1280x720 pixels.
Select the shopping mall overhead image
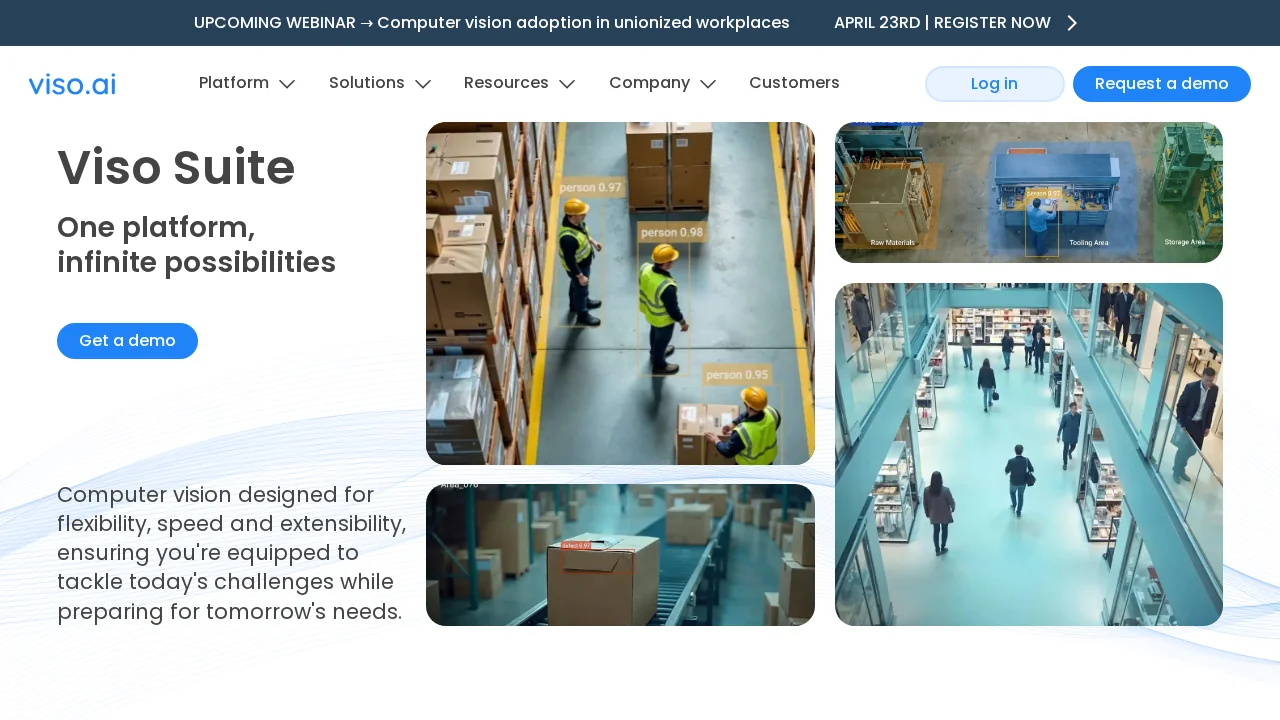[x=1028, y=454]
